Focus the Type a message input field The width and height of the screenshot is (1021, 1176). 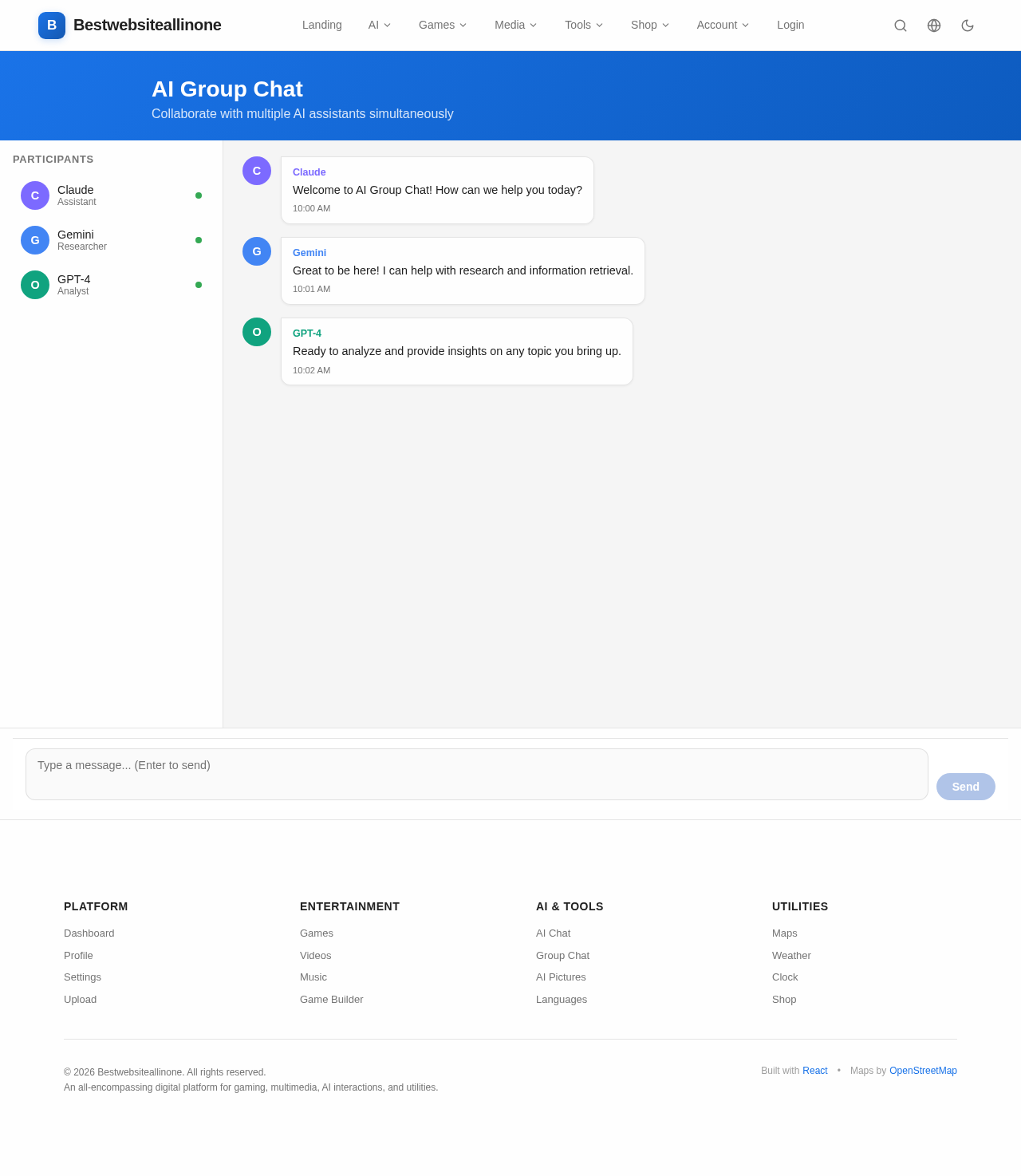tap(477, 774)
